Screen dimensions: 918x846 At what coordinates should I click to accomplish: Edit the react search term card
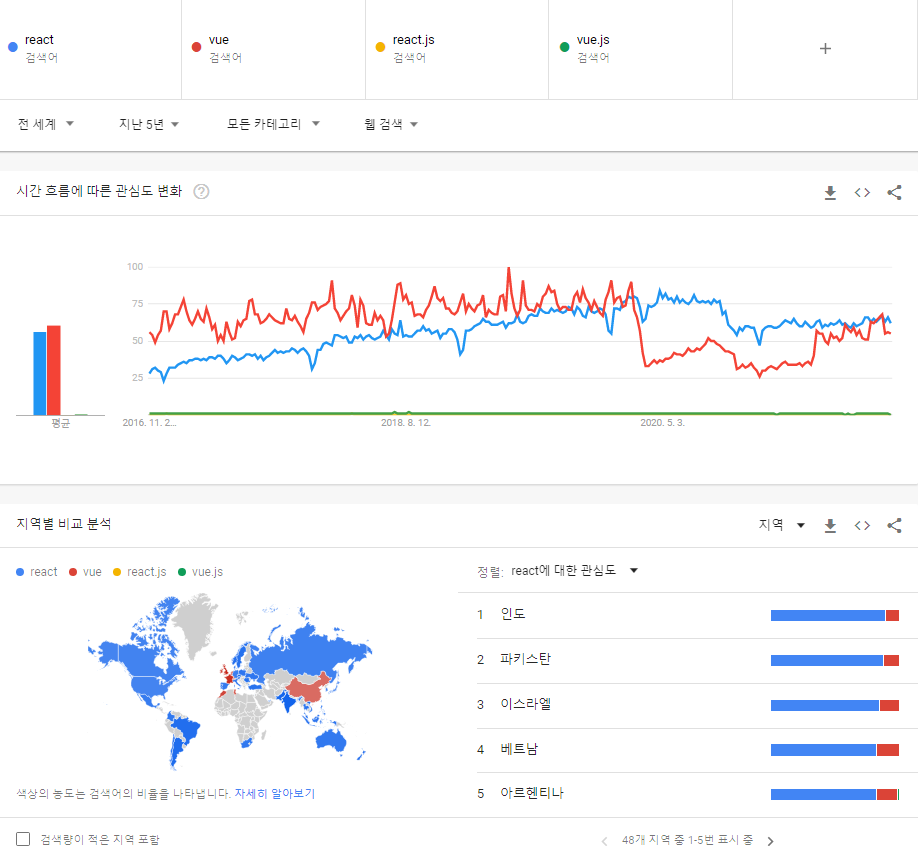91,49
